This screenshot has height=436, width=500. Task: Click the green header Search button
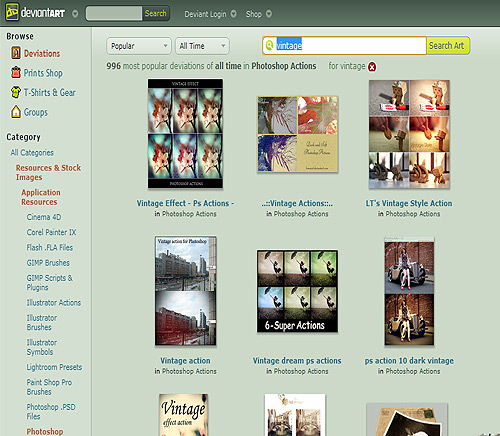(155, 13)
